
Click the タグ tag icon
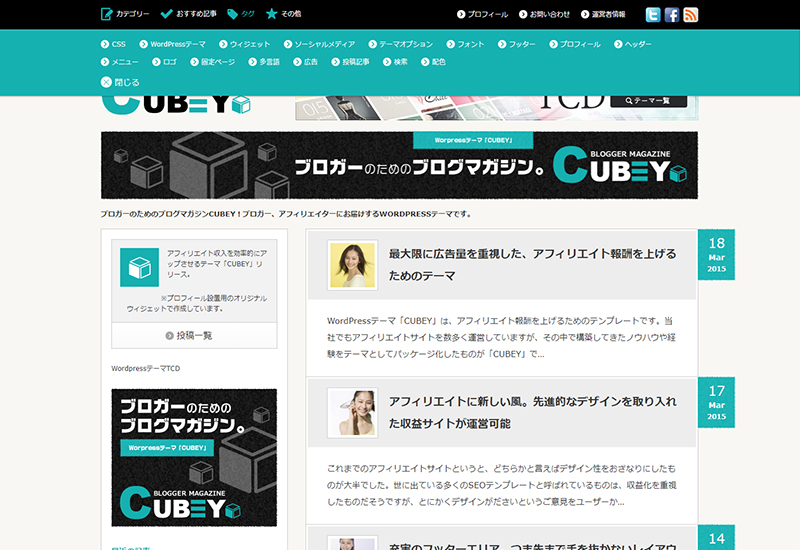(x=233, y=14)
